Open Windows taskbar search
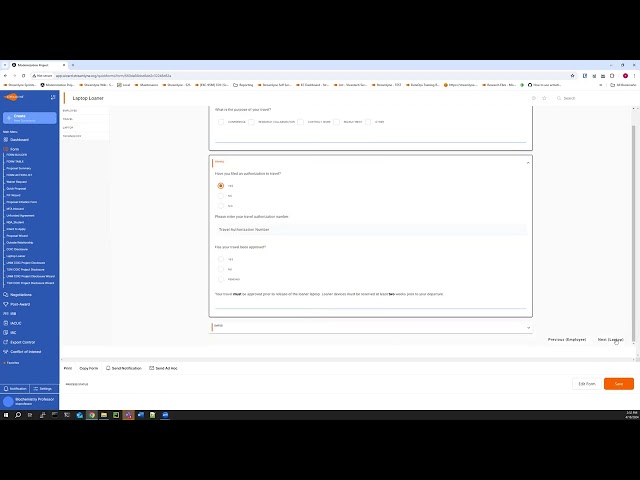The width and height of the screenshot is (640, 480). tap(18, 415)
